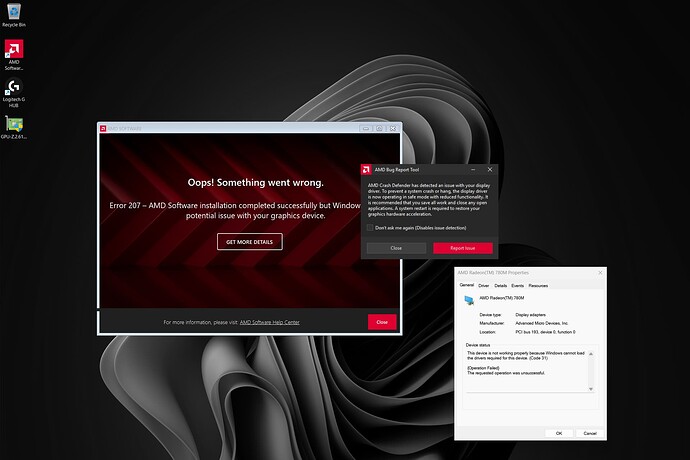Minimize the AMD Bug Report Tool window

tap(473, 169)
